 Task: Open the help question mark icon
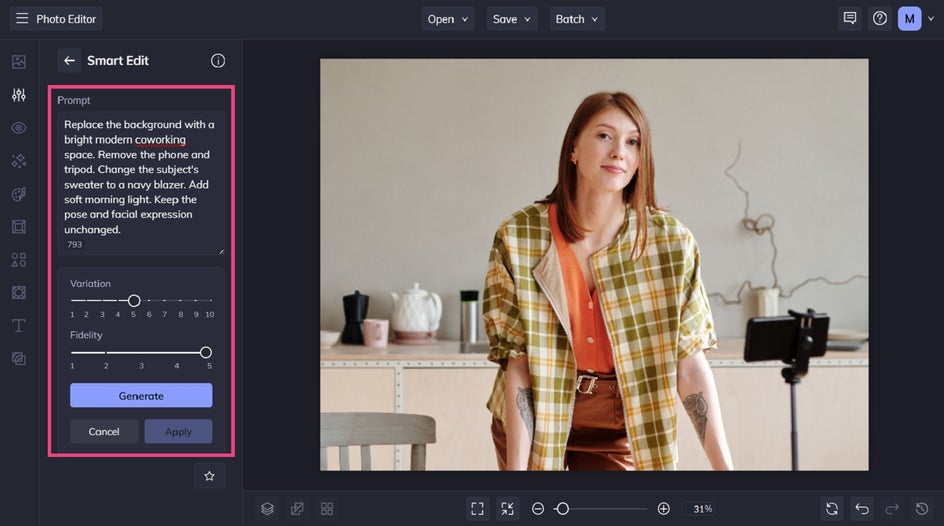(x=880, y=19)
